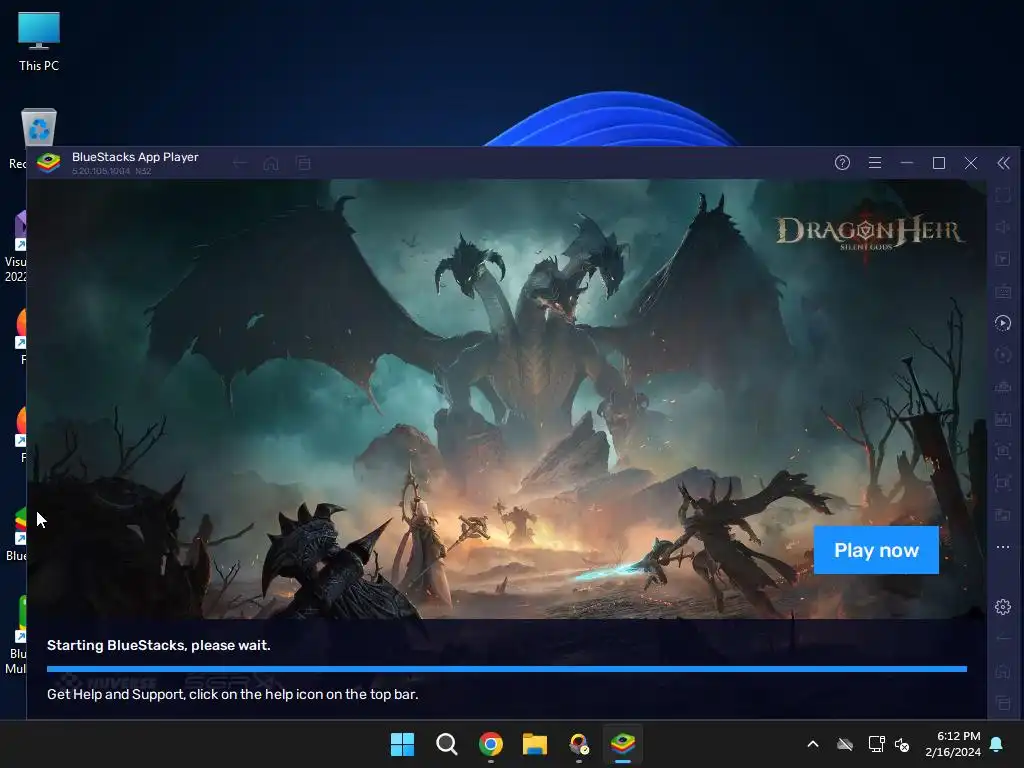The width and height of the screenshot is (1024, 768).
Task: Click the dimmed circular icon below the play icon
Action: 1003,355
